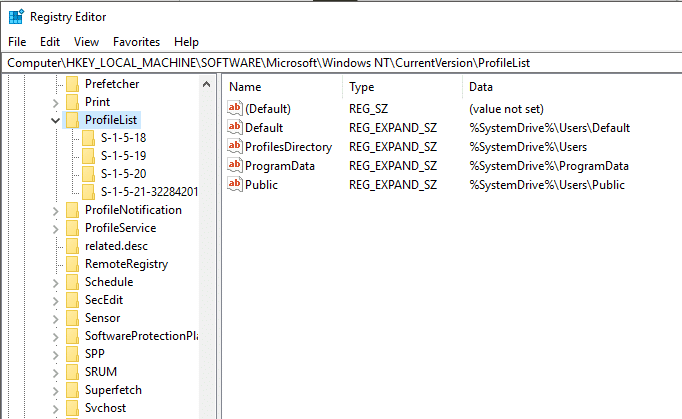
Task: Click the Data column header
Action: click(480, 87)
